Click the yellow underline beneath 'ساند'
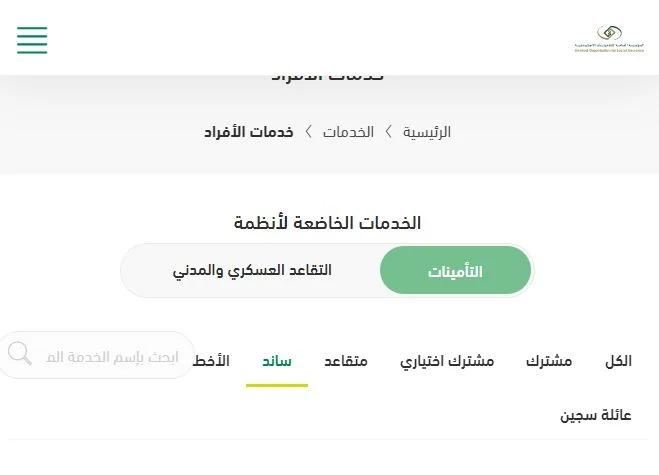 click(277, 385)
